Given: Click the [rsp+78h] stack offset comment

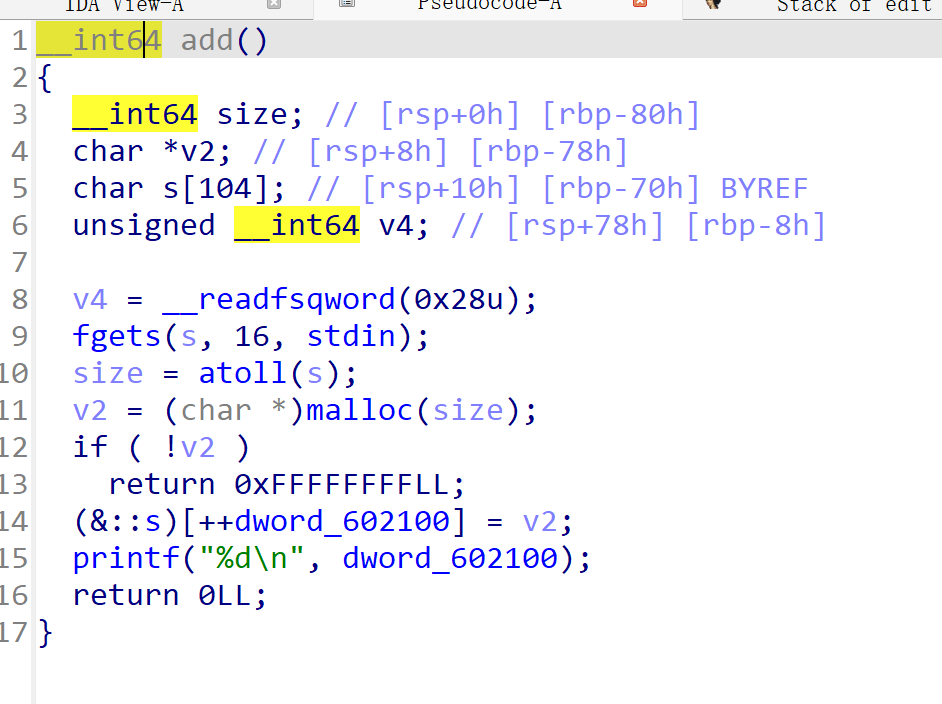Looking at the screenshot, I should click(585, 226).
